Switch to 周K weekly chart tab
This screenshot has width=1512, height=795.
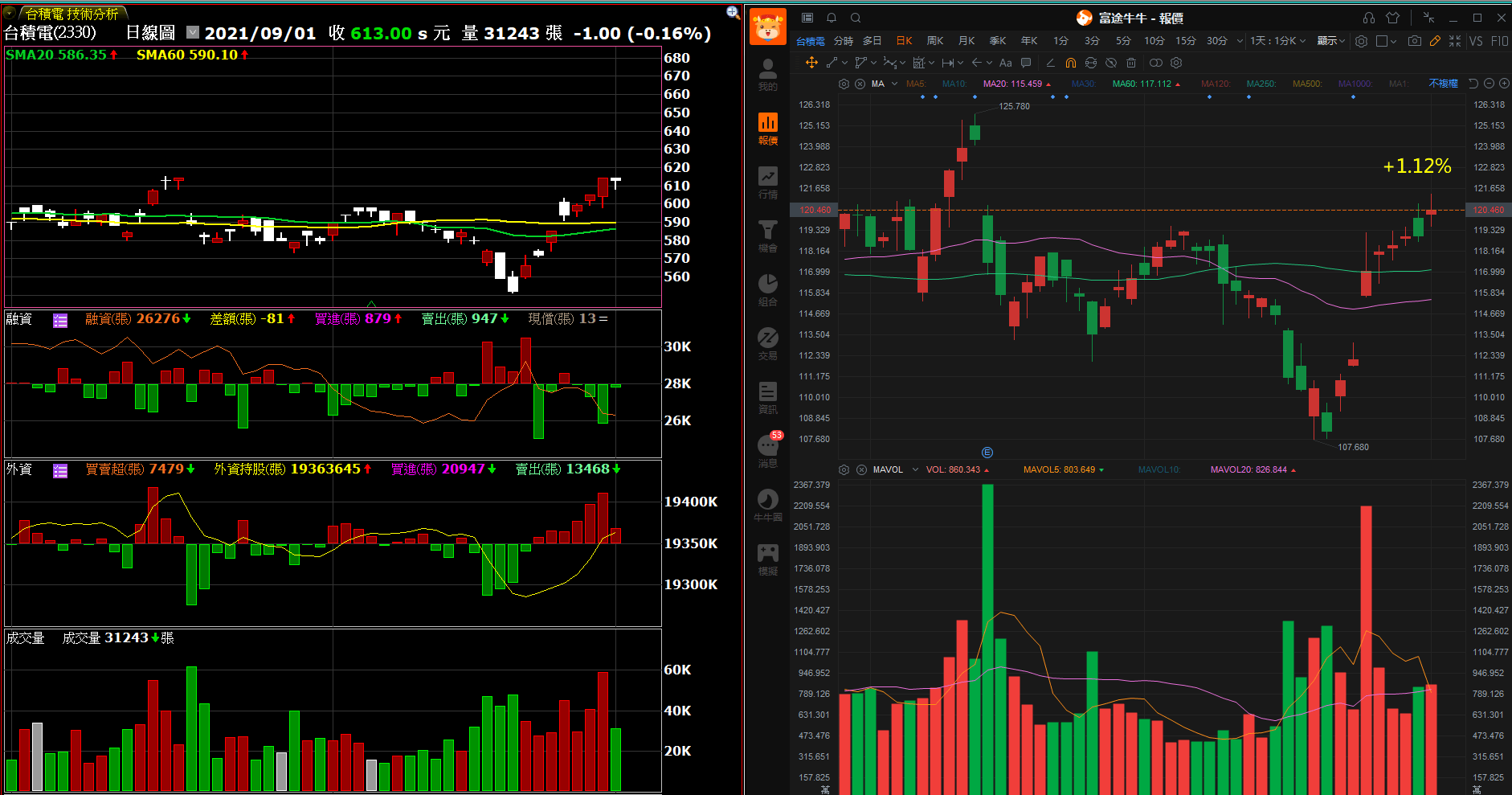click(935, 41)
